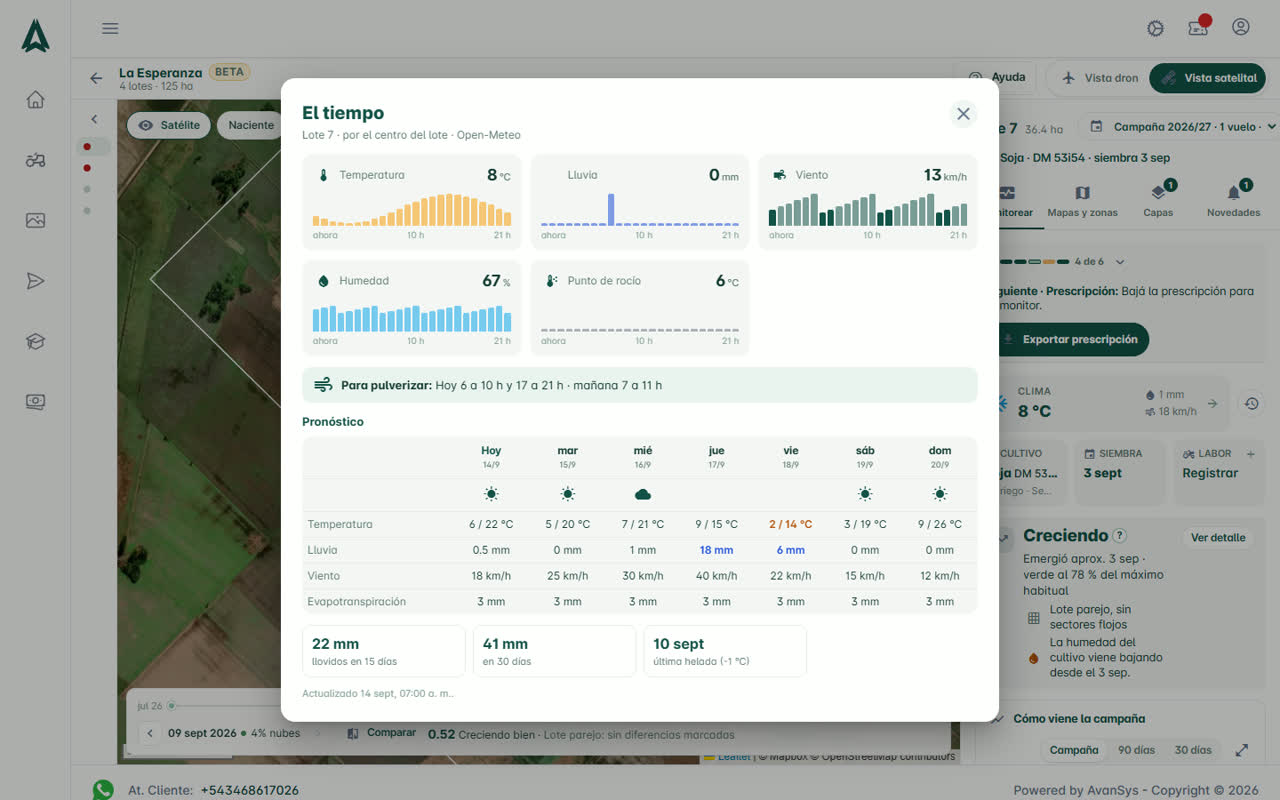Screen dimensions: 1280x800
Task: Click the timeline slider handle at jul 26
Action: tap(171, 706)
